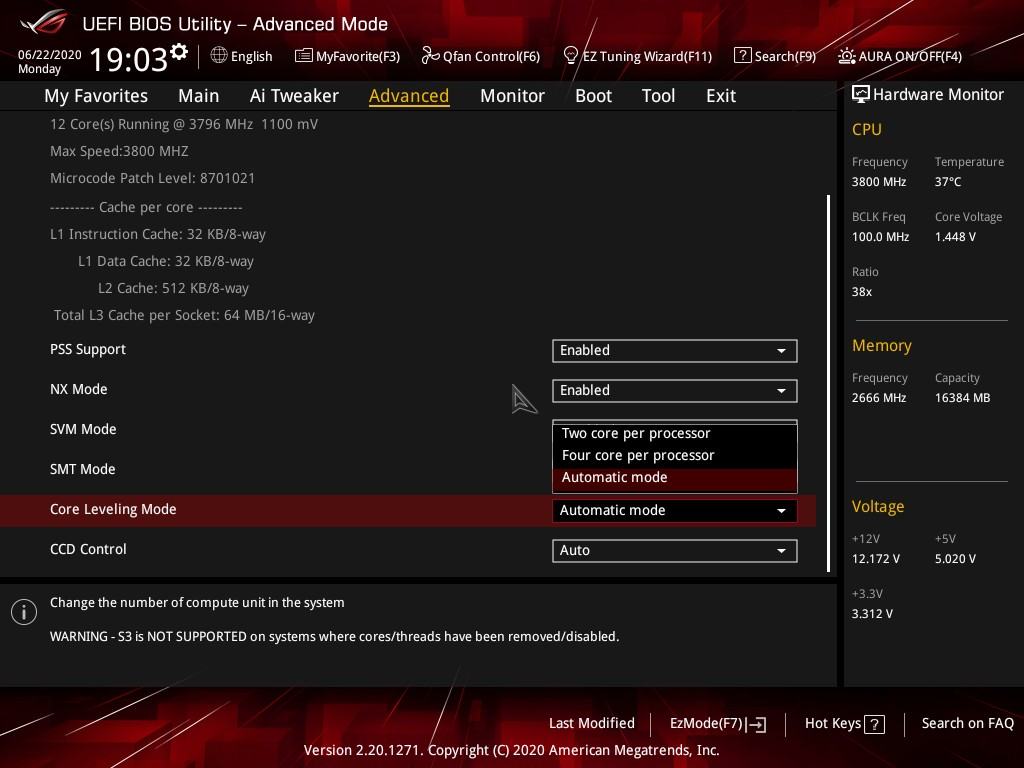Click Memory Capacity value 16384 MB

(x=962, y=398)
